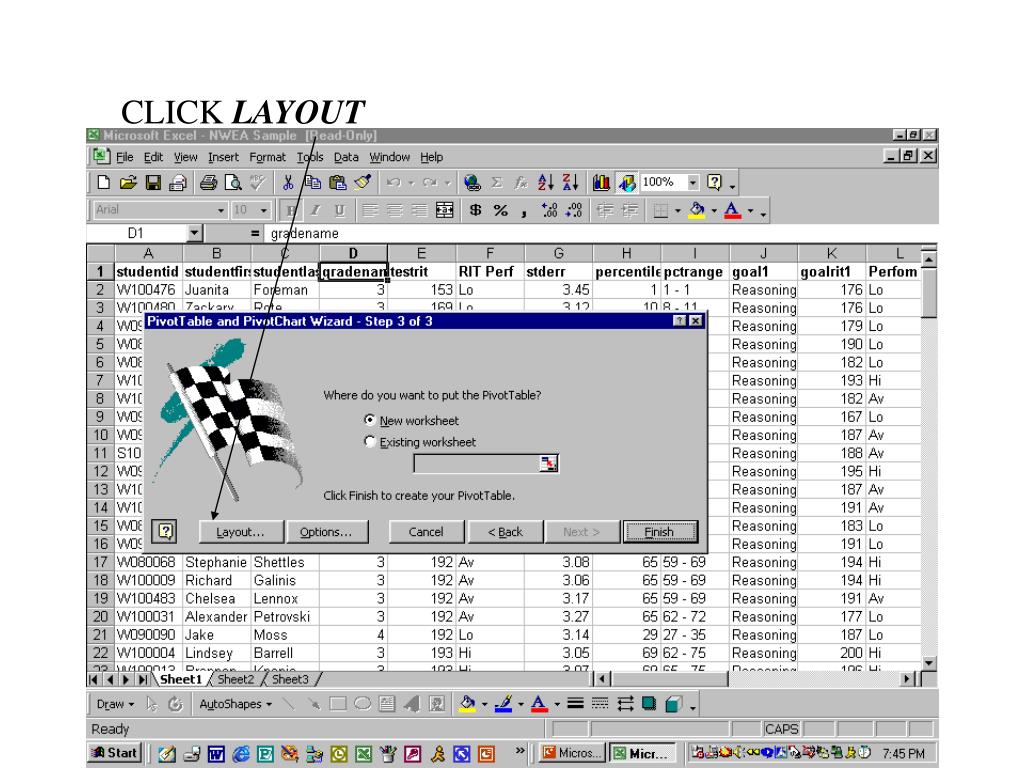Click the Font Color A in formatting toolbar
1024x768 pixels.
point(733,210)
